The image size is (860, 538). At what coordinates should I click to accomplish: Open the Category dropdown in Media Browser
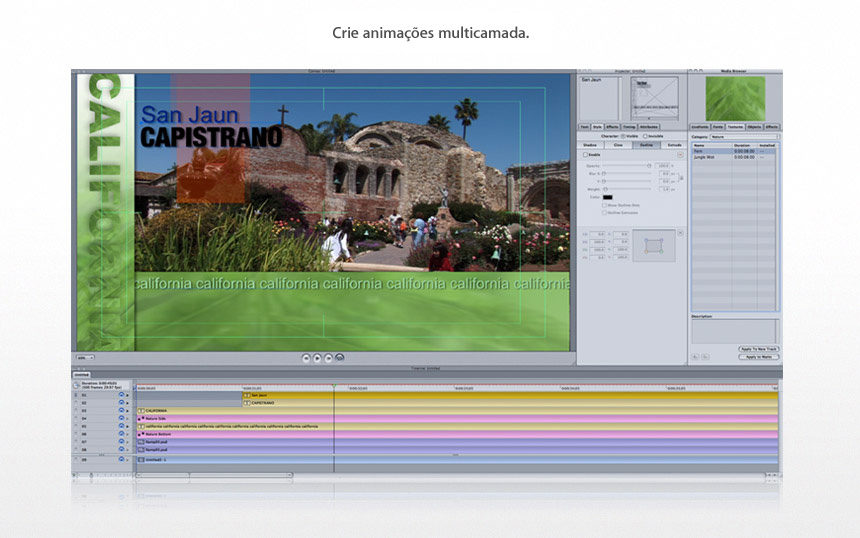tap(744, 136)
